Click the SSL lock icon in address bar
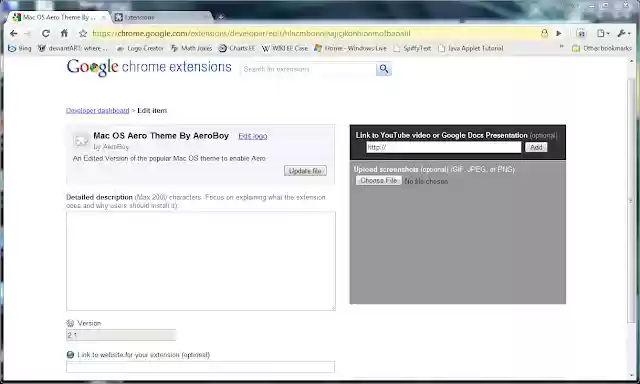The height and width of the screenshot is (384, 640). click(x=544, y=33)
